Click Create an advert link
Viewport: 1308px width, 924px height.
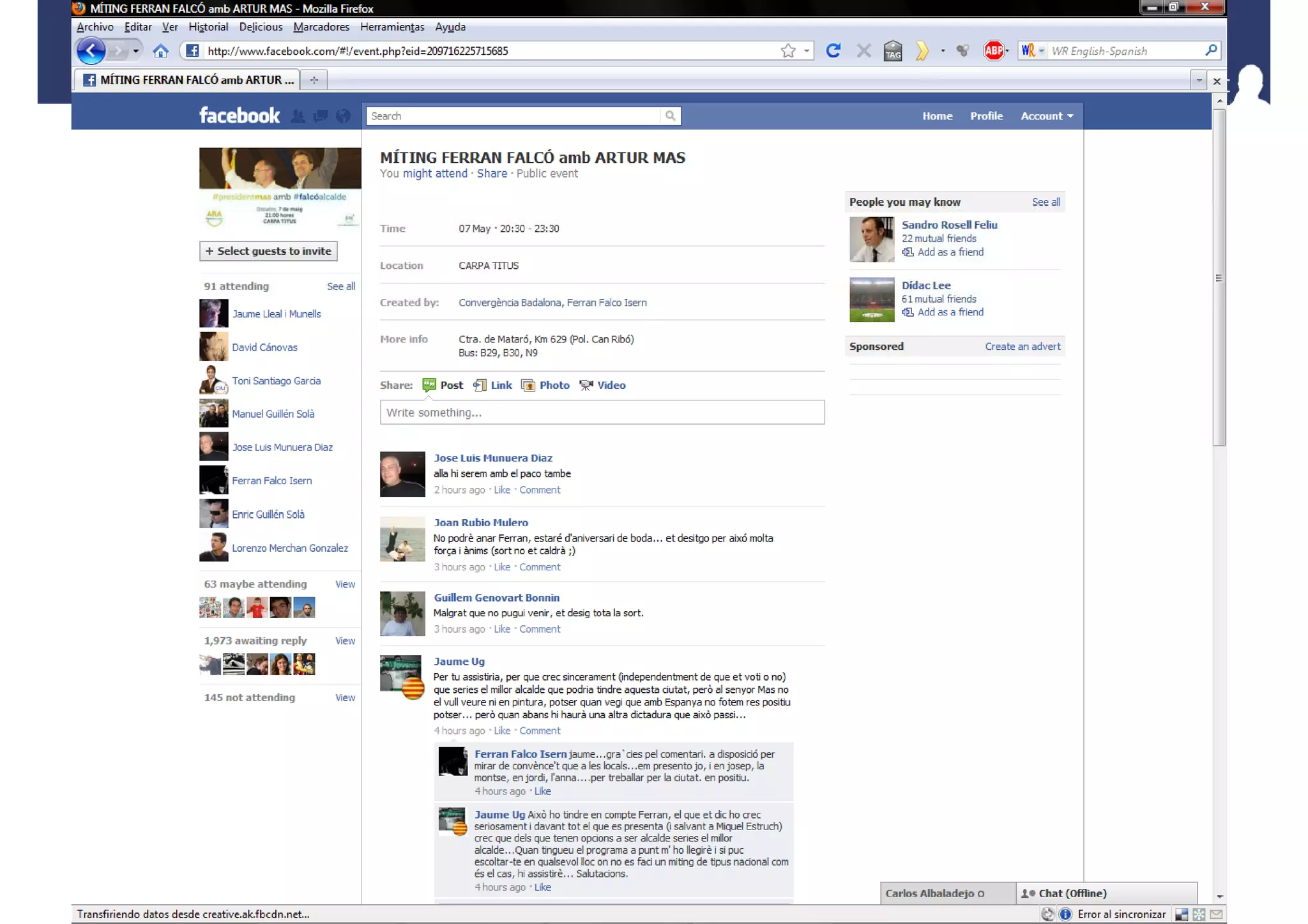click(x=1023, y=346)
